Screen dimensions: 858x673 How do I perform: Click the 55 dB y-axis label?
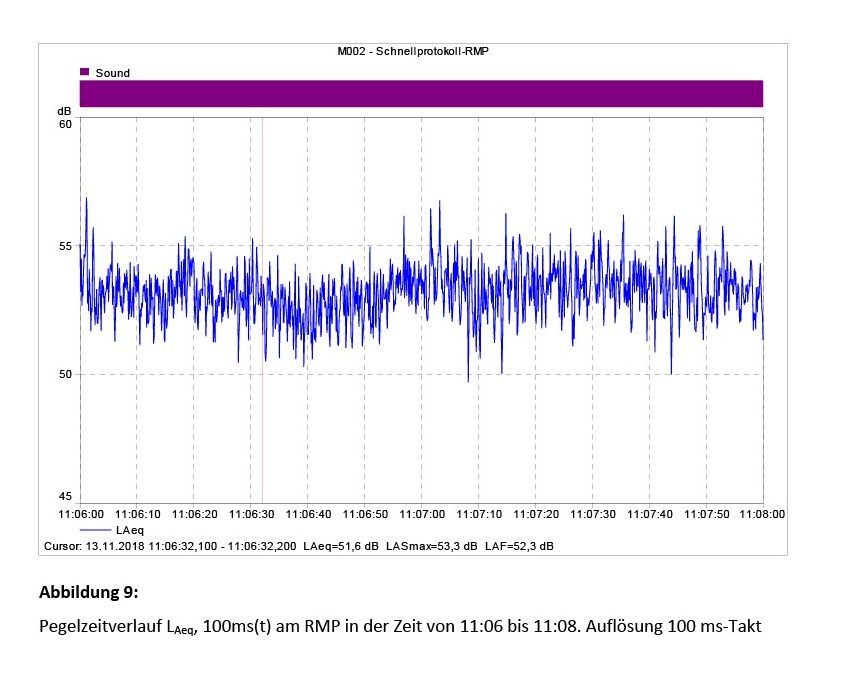point(65,246)
